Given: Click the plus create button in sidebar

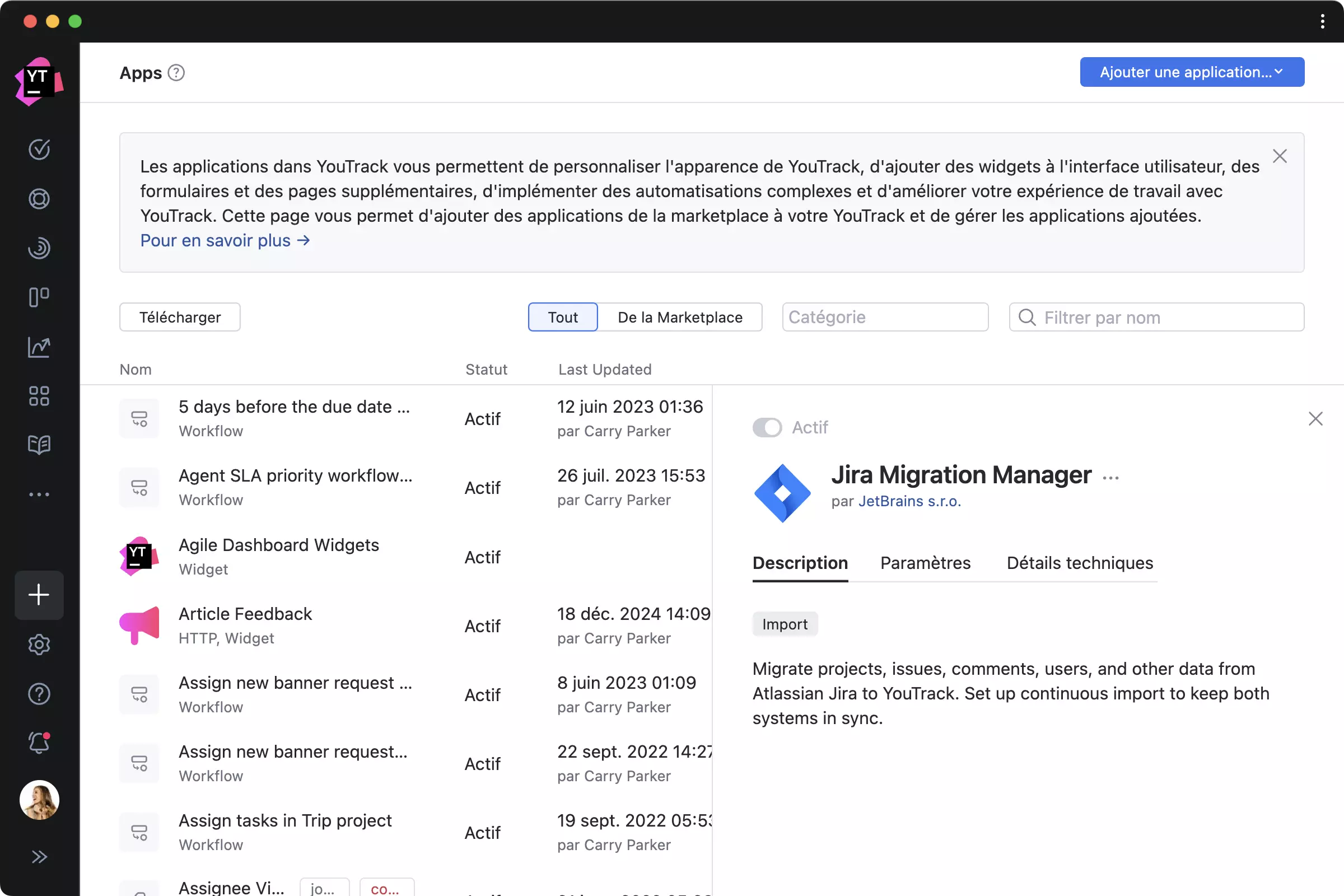Looking at the screenshot, I should coord(39,595).
